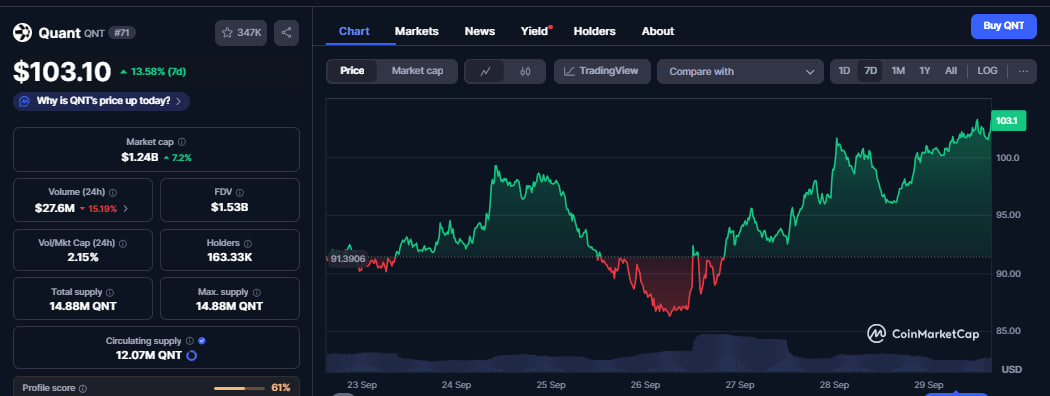Show Volume (24h) info icon
Viewport: 1050px width, 396px height.
click(112, 192)
